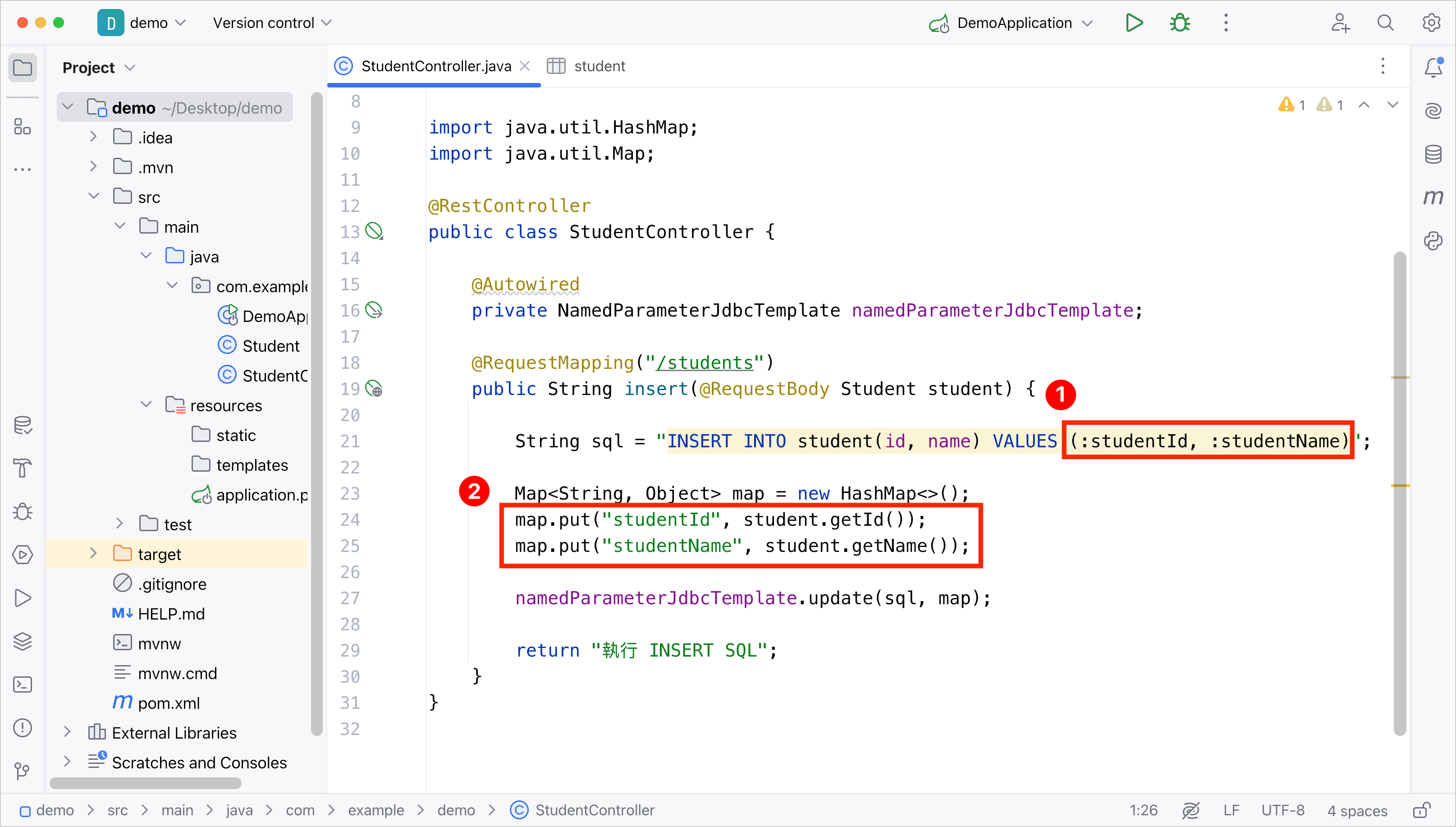Click the project panel horizontal scrollbar

click(x=145, y=783)
